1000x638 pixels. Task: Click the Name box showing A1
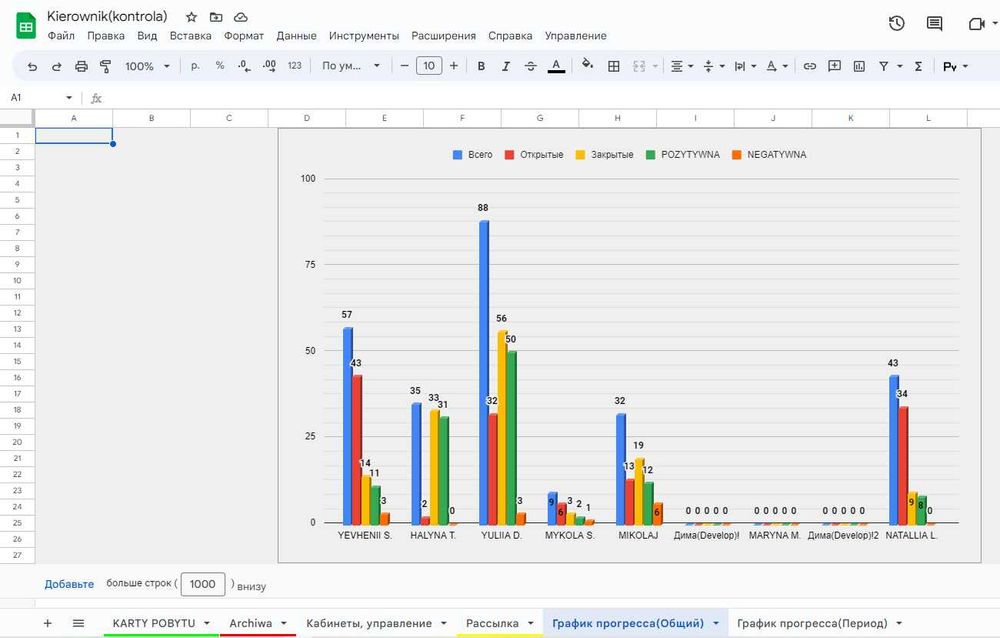pyautogui.click(x=40, y=98)
